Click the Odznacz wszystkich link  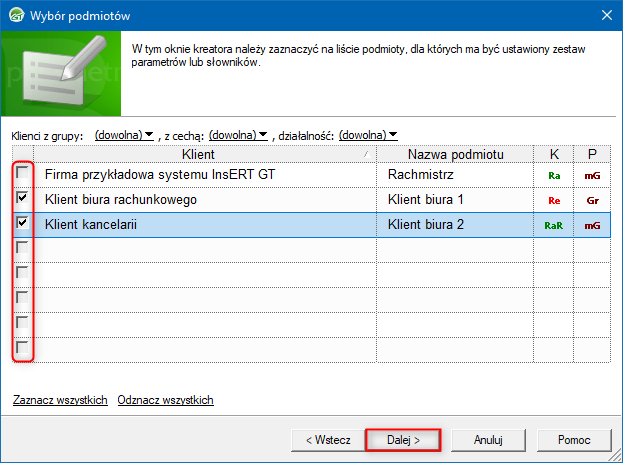click(x=165, y=400)
